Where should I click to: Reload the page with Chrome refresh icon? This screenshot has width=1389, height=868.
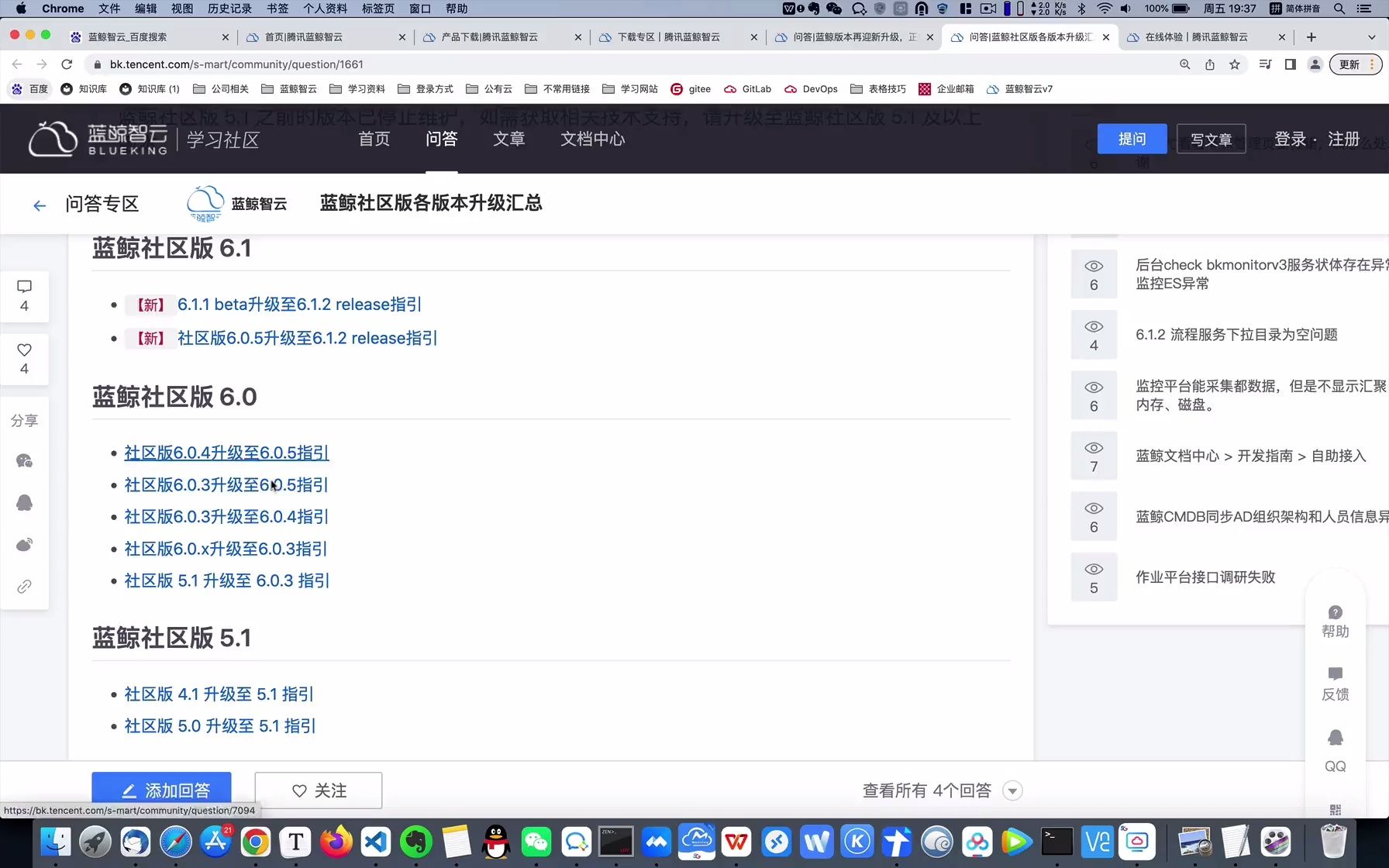coord(67,64)
